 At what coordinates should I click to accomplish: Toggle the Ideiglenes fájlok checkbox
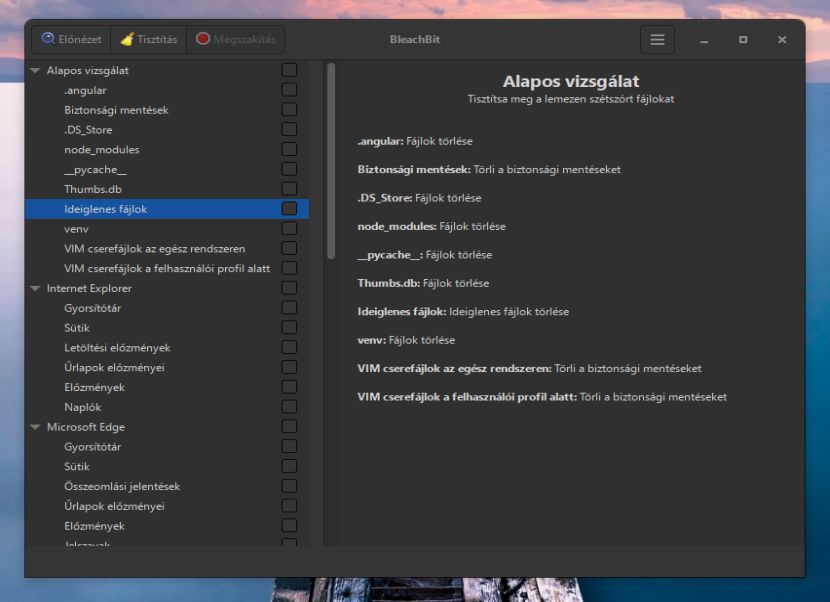289,209
